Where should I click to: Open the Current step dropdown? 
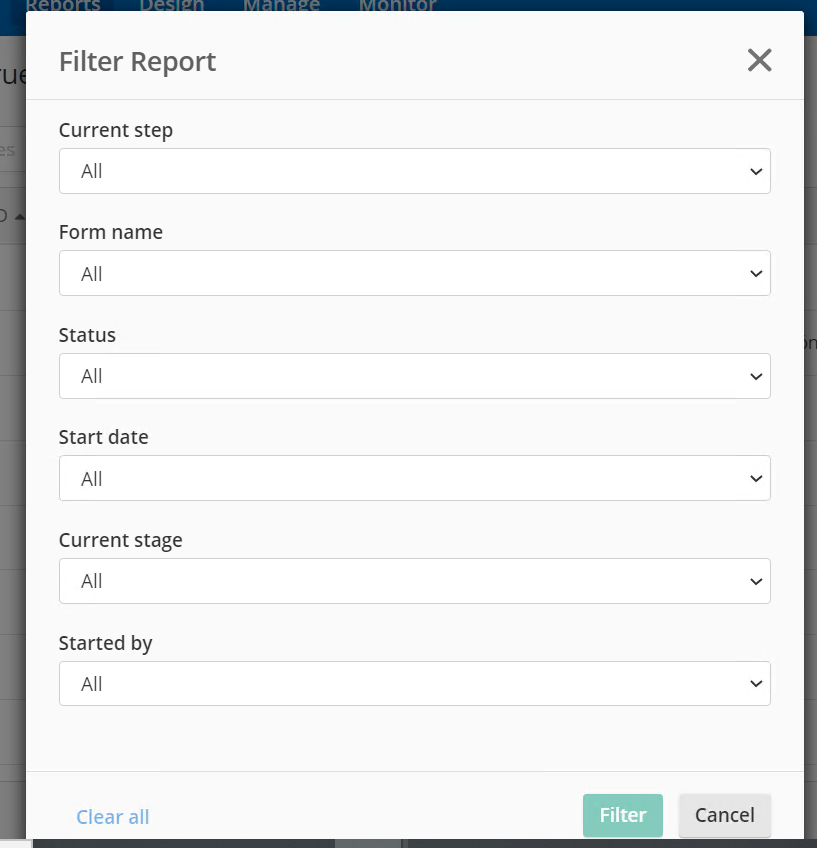[414, 171]
